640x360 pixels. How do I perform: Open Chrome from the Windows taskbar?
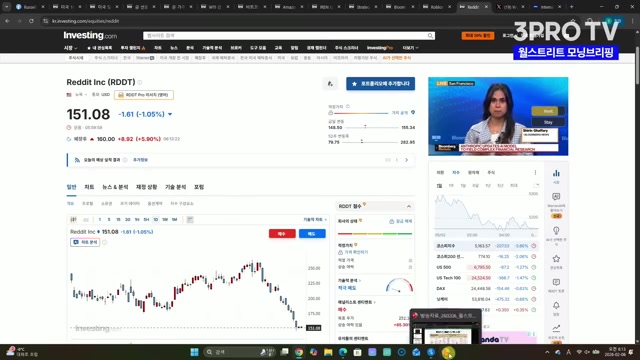(x=299, y=352)
